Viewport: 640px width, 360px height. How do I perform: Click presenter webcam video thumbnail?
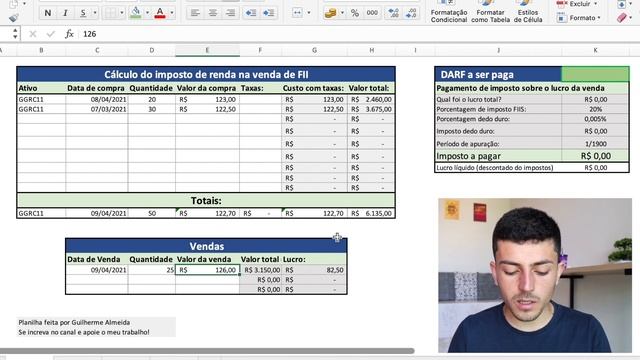coord(535,275)
